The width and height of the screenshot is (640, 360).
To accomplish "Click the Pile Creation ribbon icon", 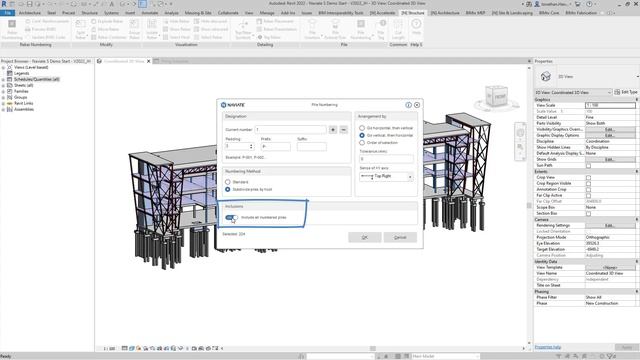I will tap(312, 25).
